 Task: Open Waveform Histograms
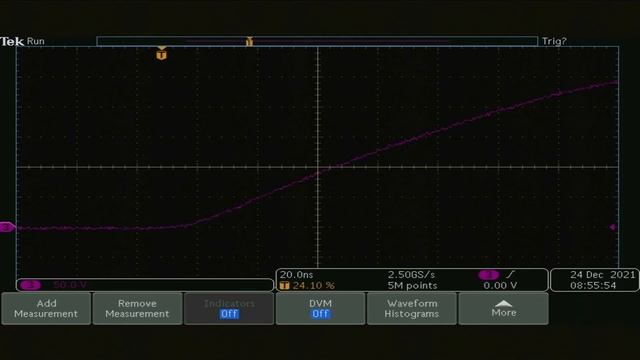(411, 309)
